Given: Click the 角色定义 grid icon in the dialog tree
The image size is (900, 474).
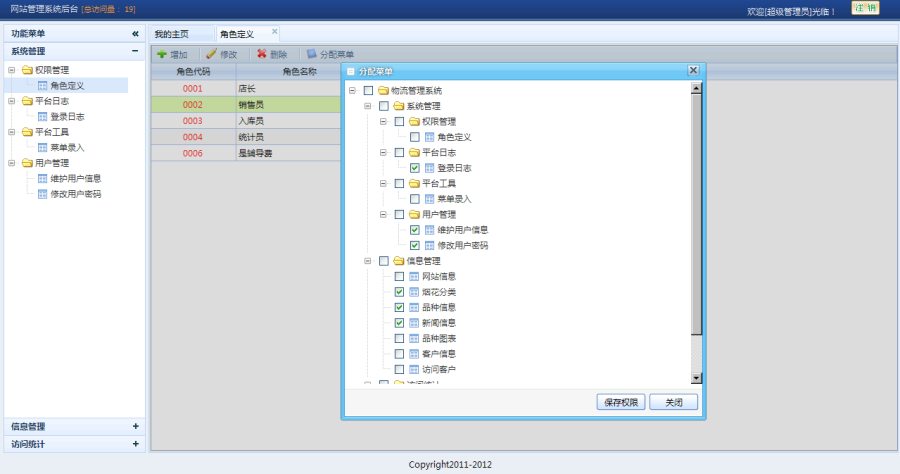Looking at the screenshot, I should pyautogui.click(x=429, y=137).
